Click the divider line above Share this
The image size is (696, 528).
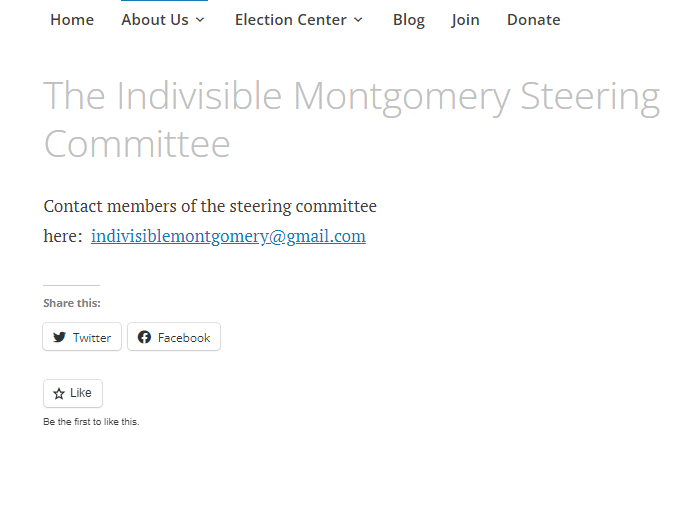point(71,286)
